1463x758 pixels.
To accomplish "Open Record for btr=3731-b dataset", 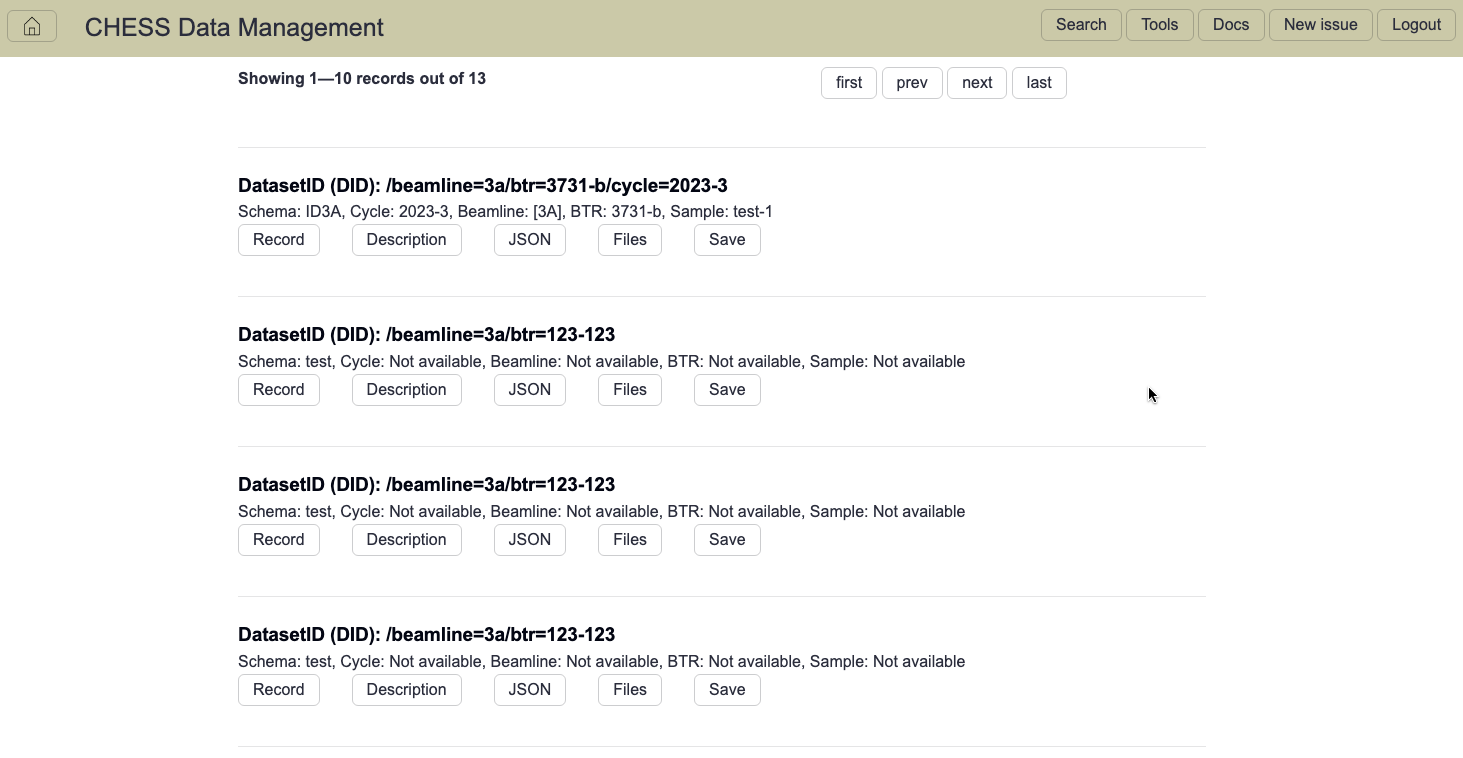I will (279, 240).
